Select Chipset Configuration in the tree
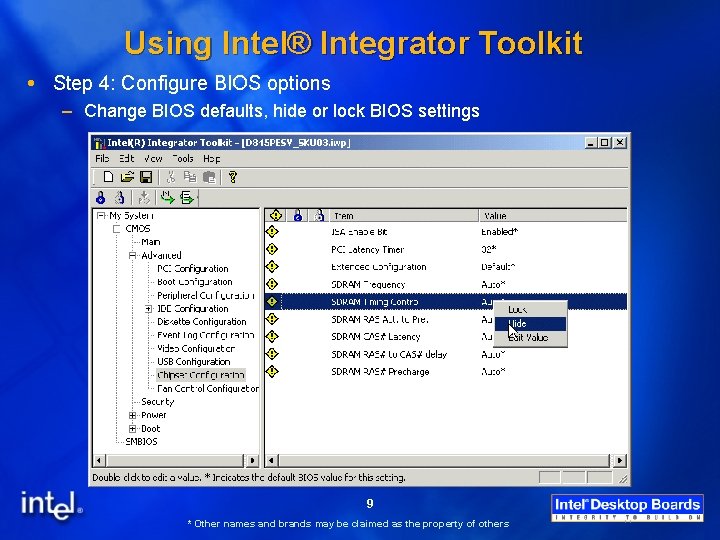The width and height of the screenshot is (720, 540). point(201,375)
